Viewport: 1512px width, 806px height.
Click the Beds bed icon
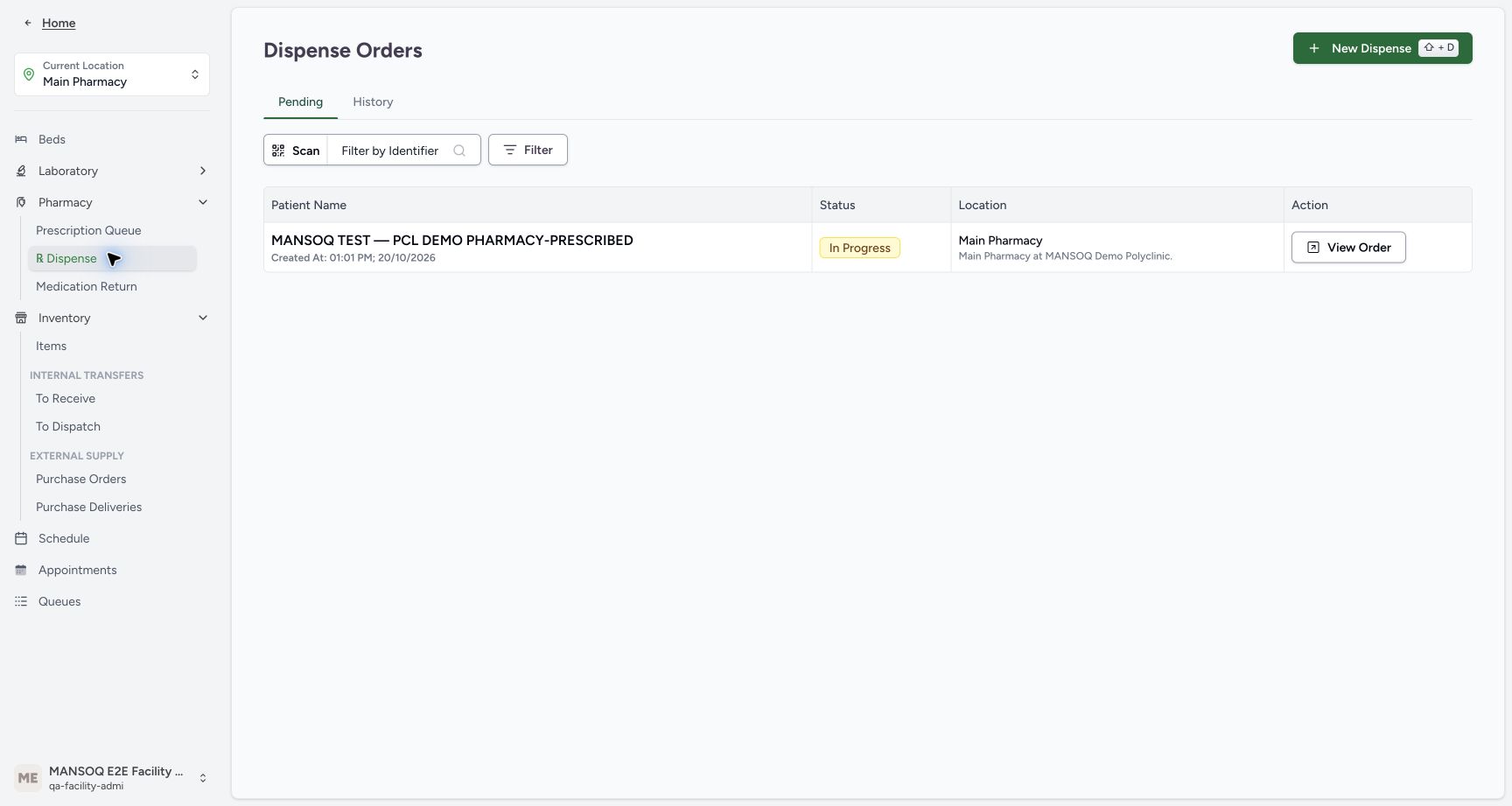coord(21,139)
